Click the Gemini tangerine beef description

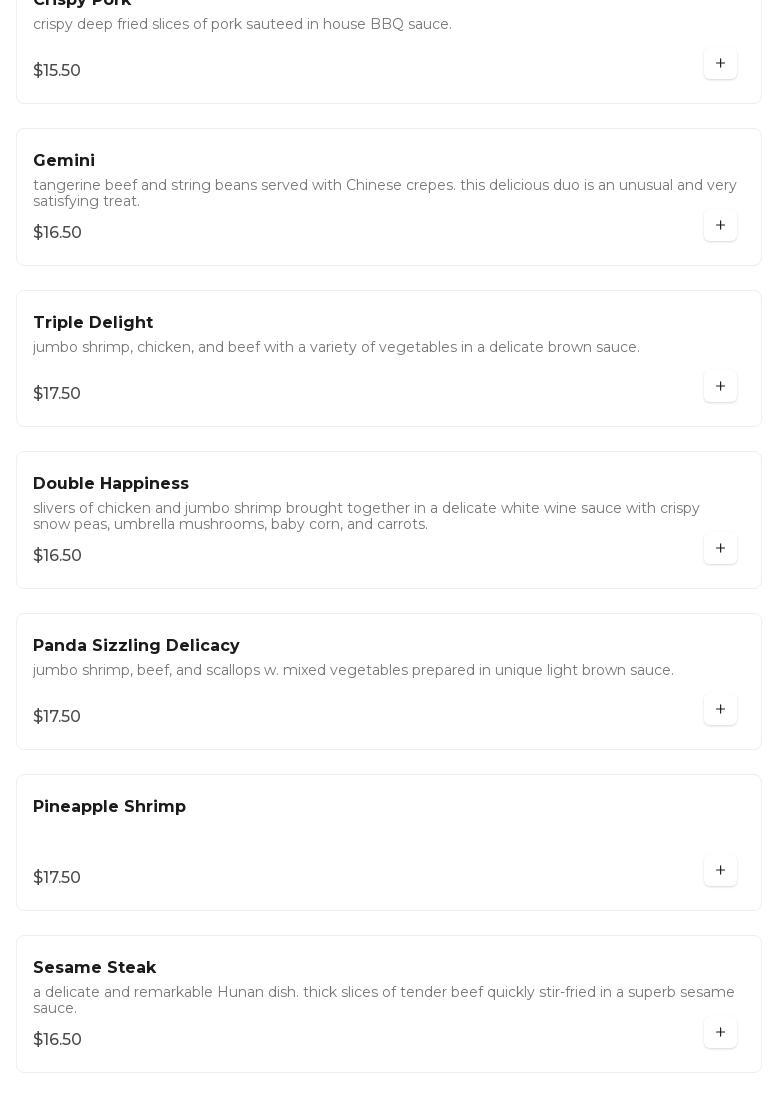[x=384, y=193]
